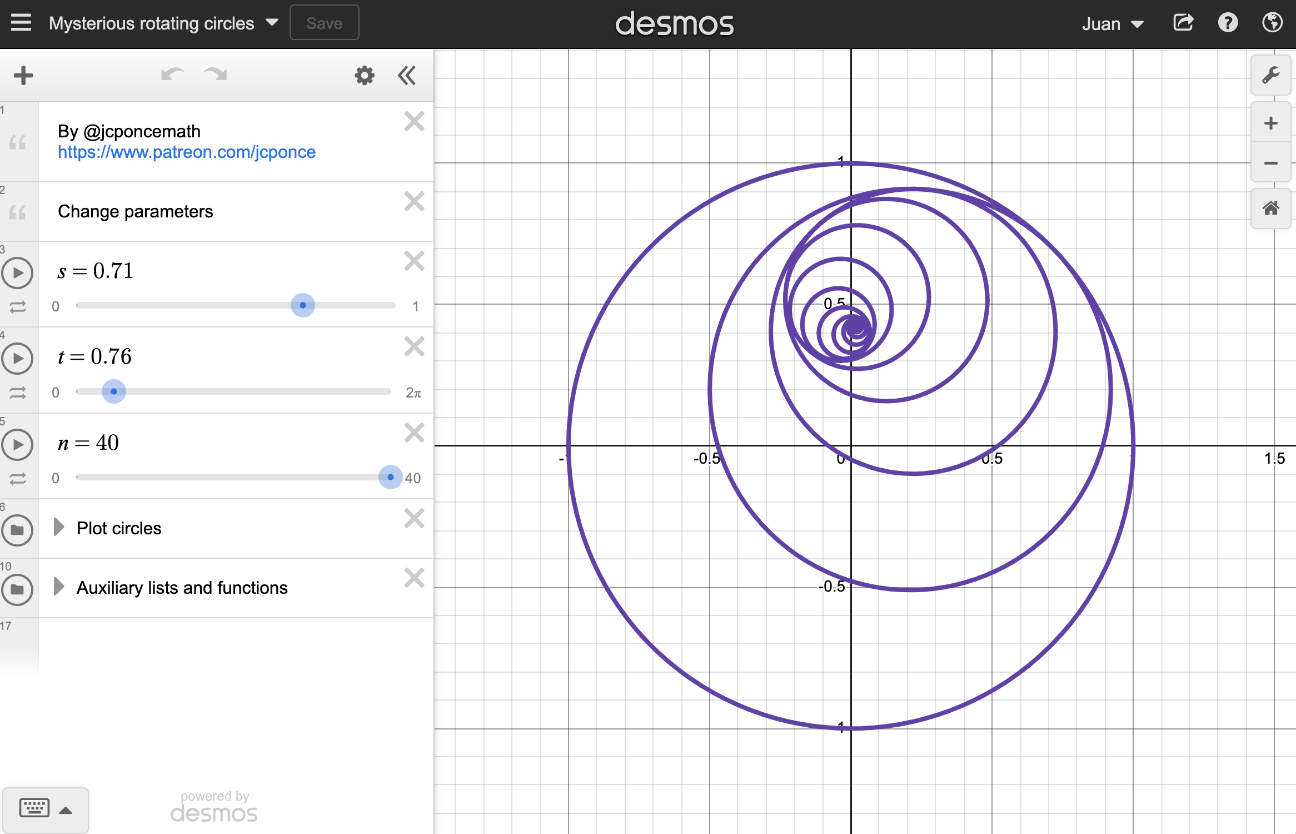Open the hamburger main menu
Screen dimensions: 1296x834
(21, 23)
